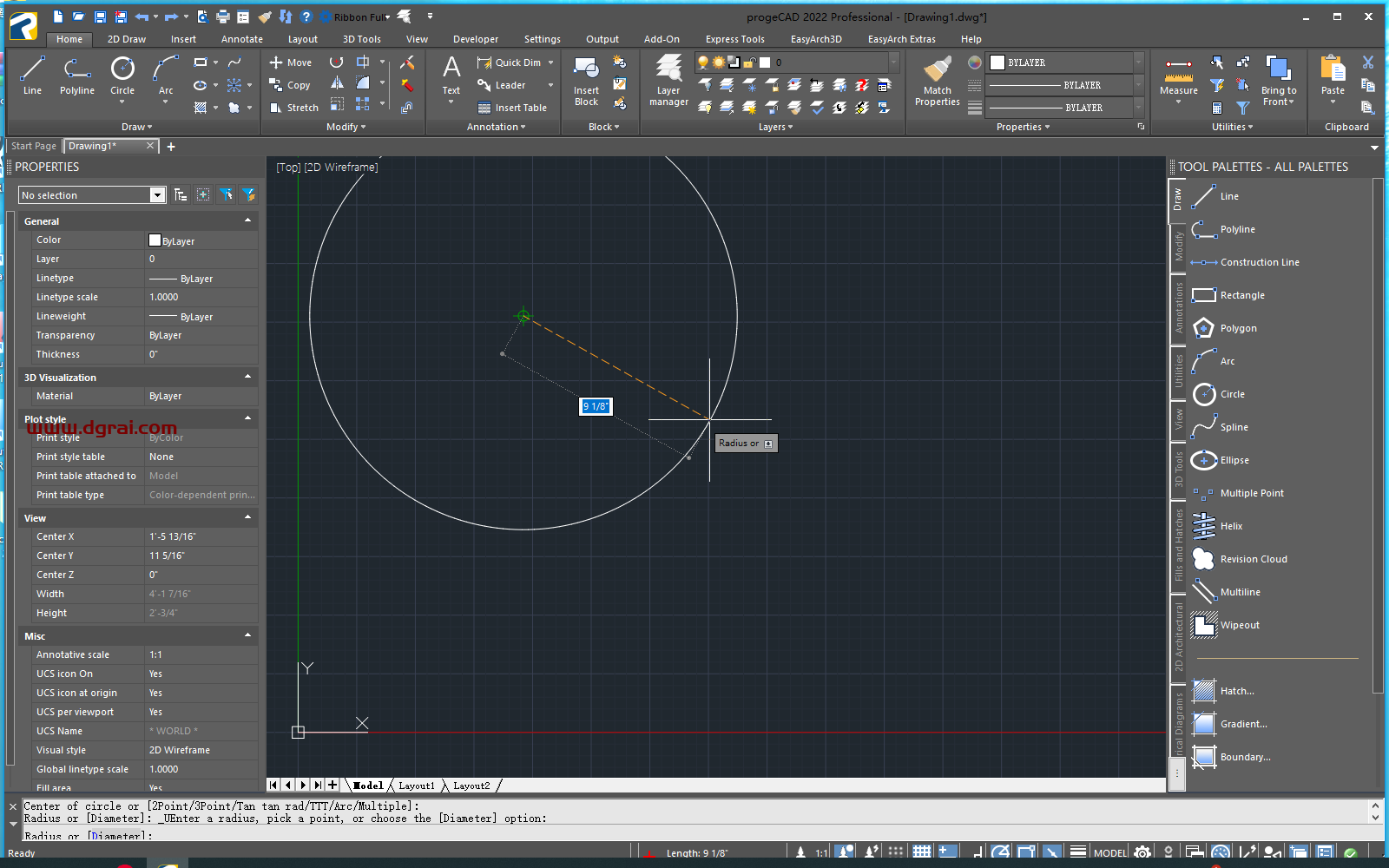
Task: Open the Modify vertical palette tab
Action: (1178, 247)
